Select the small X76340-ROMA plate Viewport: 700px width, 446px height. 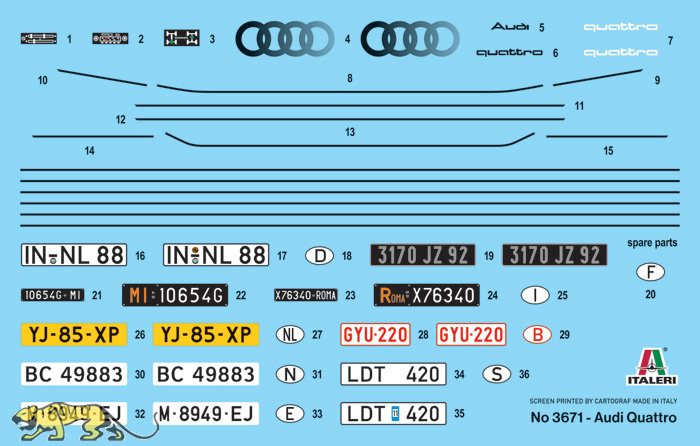(306, 295)
